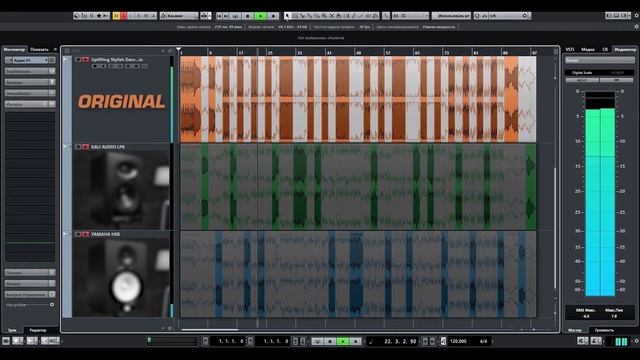Select the Range Selection tool
The width and height of the screenshot is (640, 360).
tap(295, 16)
